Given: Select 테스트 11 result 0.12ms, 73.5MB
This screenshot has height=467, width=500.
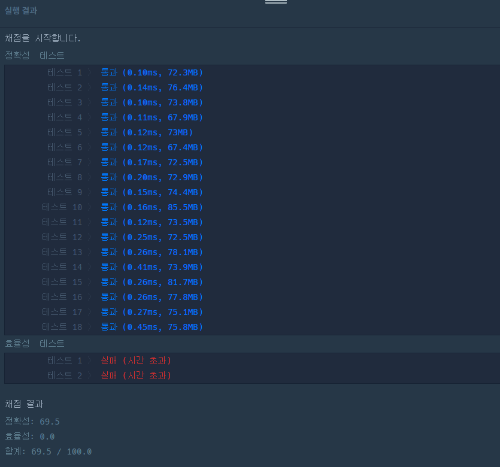Looking at the screenshot, I should point(152,222).
